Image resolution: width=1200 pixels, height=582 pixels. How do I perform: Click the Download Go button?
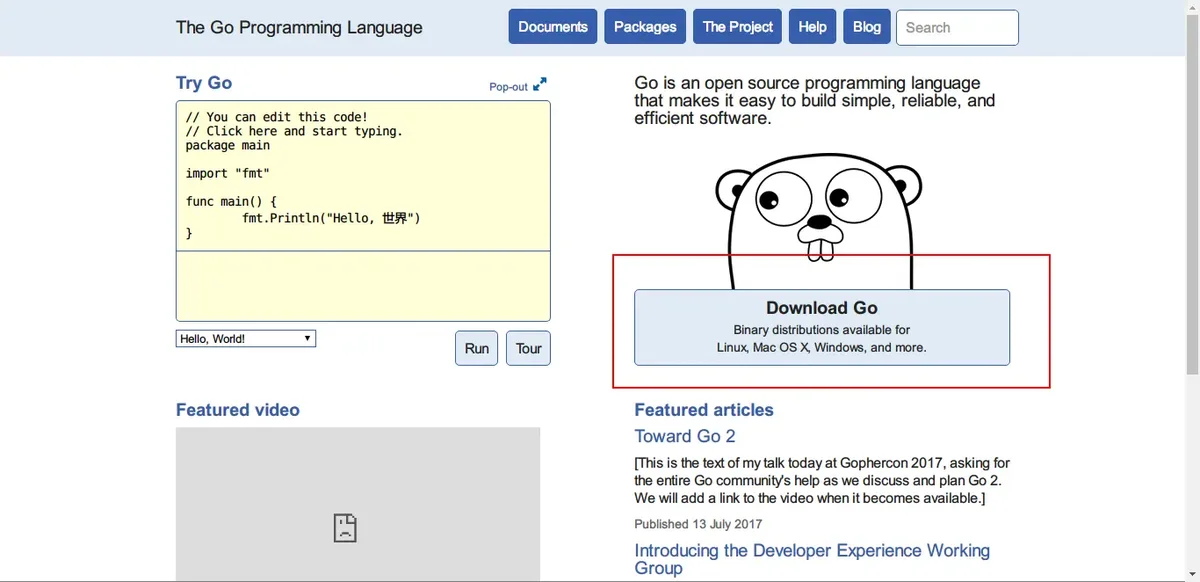pos(822,327)
